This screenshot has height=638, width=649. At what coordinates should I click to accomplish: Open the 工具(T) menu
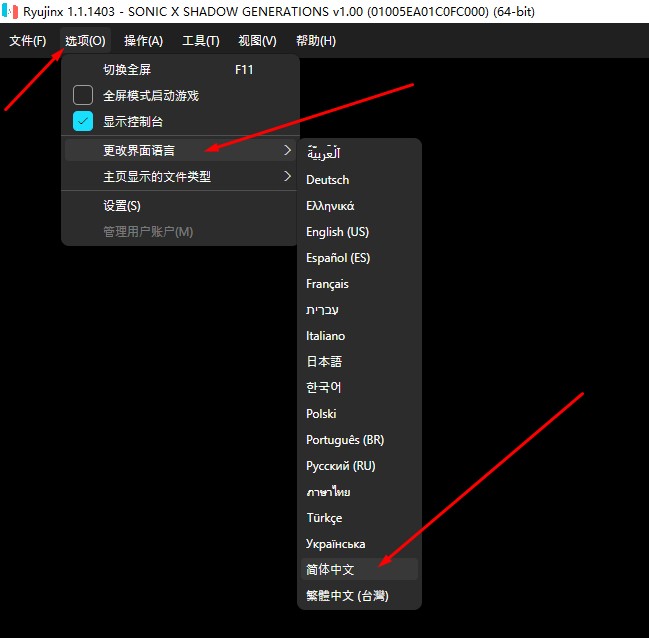tap(201, 41)
